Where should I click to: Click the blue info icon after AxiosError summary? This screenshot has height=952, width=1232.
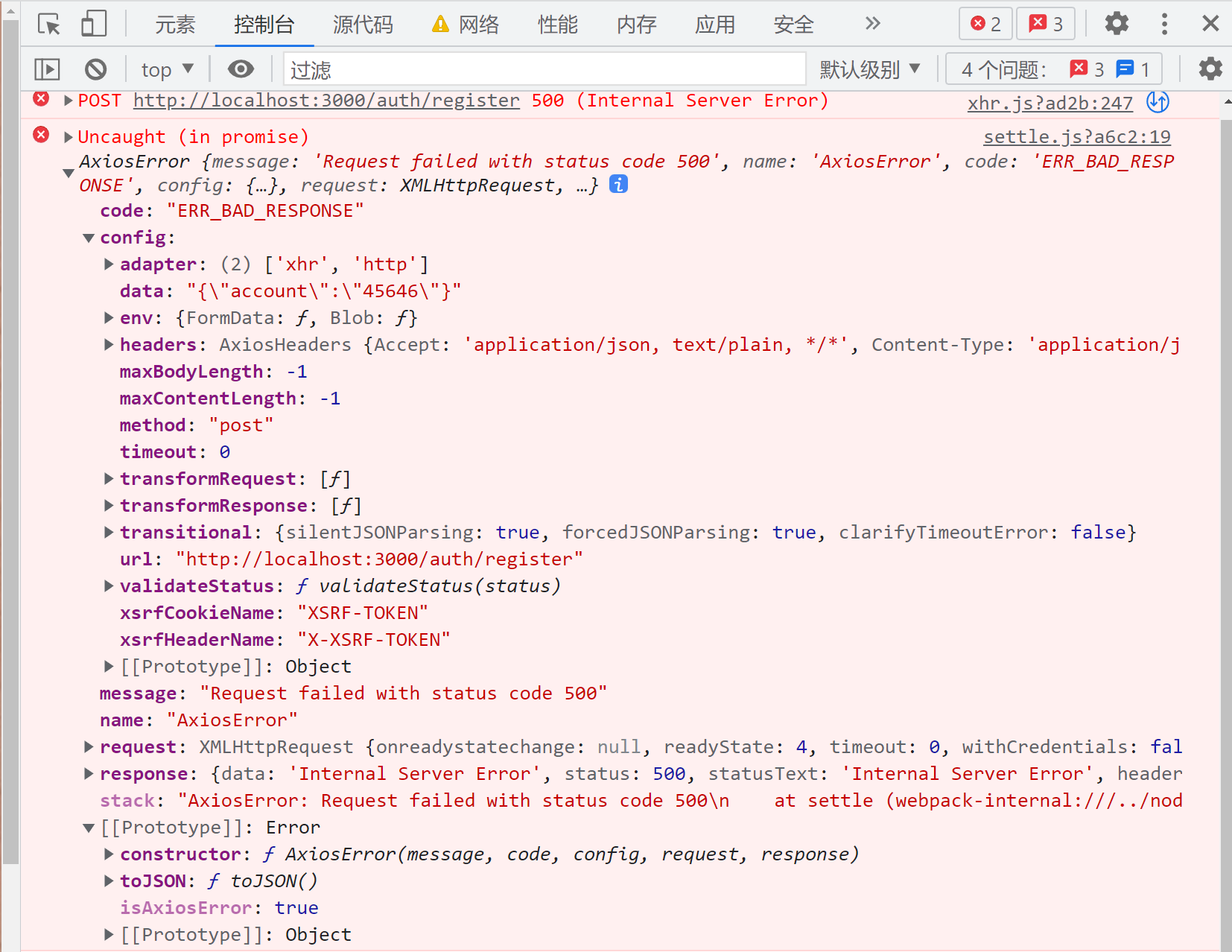tap(618, 184)
